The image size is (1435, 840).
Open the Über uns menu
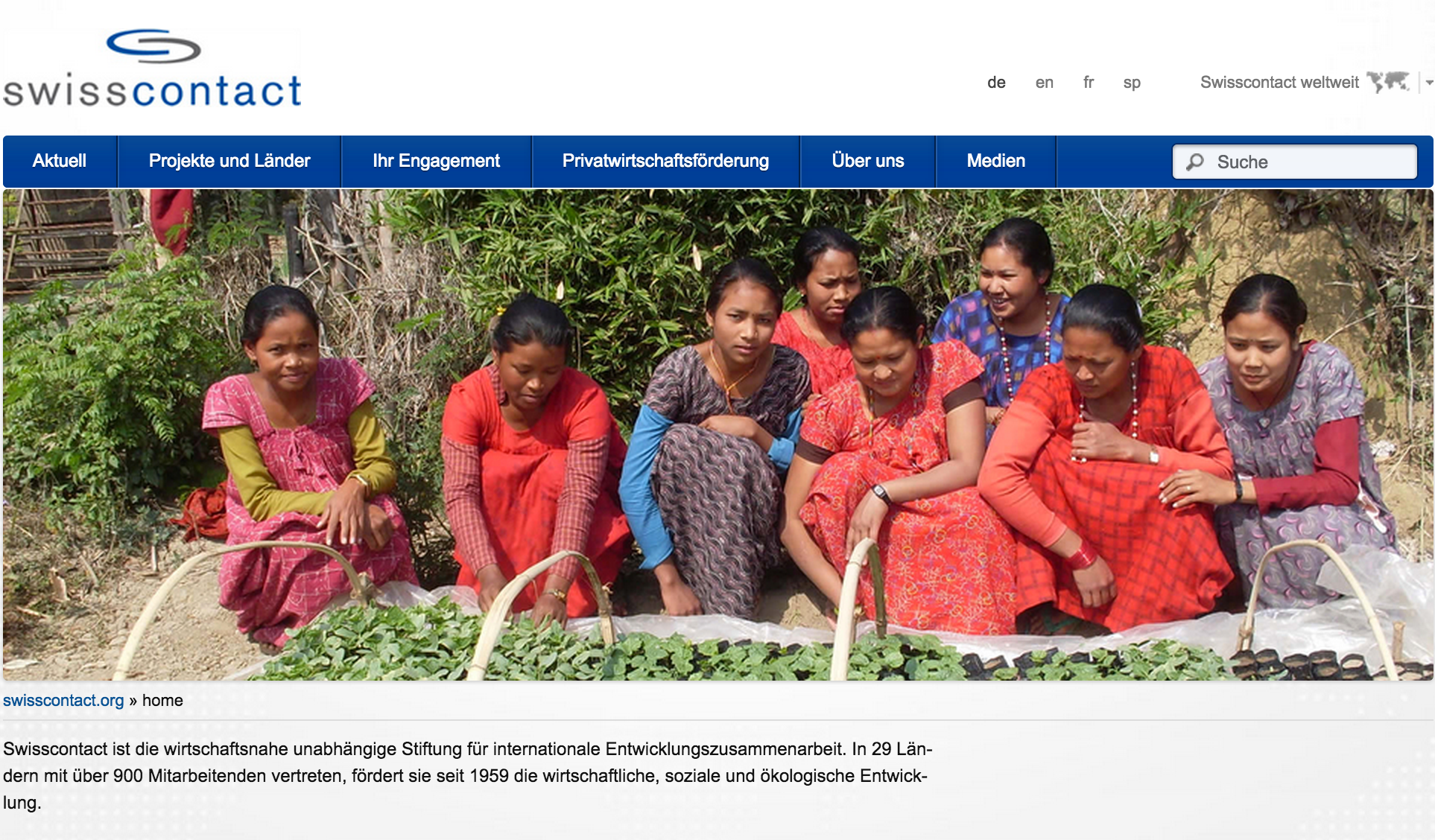(x=868, y=161)
